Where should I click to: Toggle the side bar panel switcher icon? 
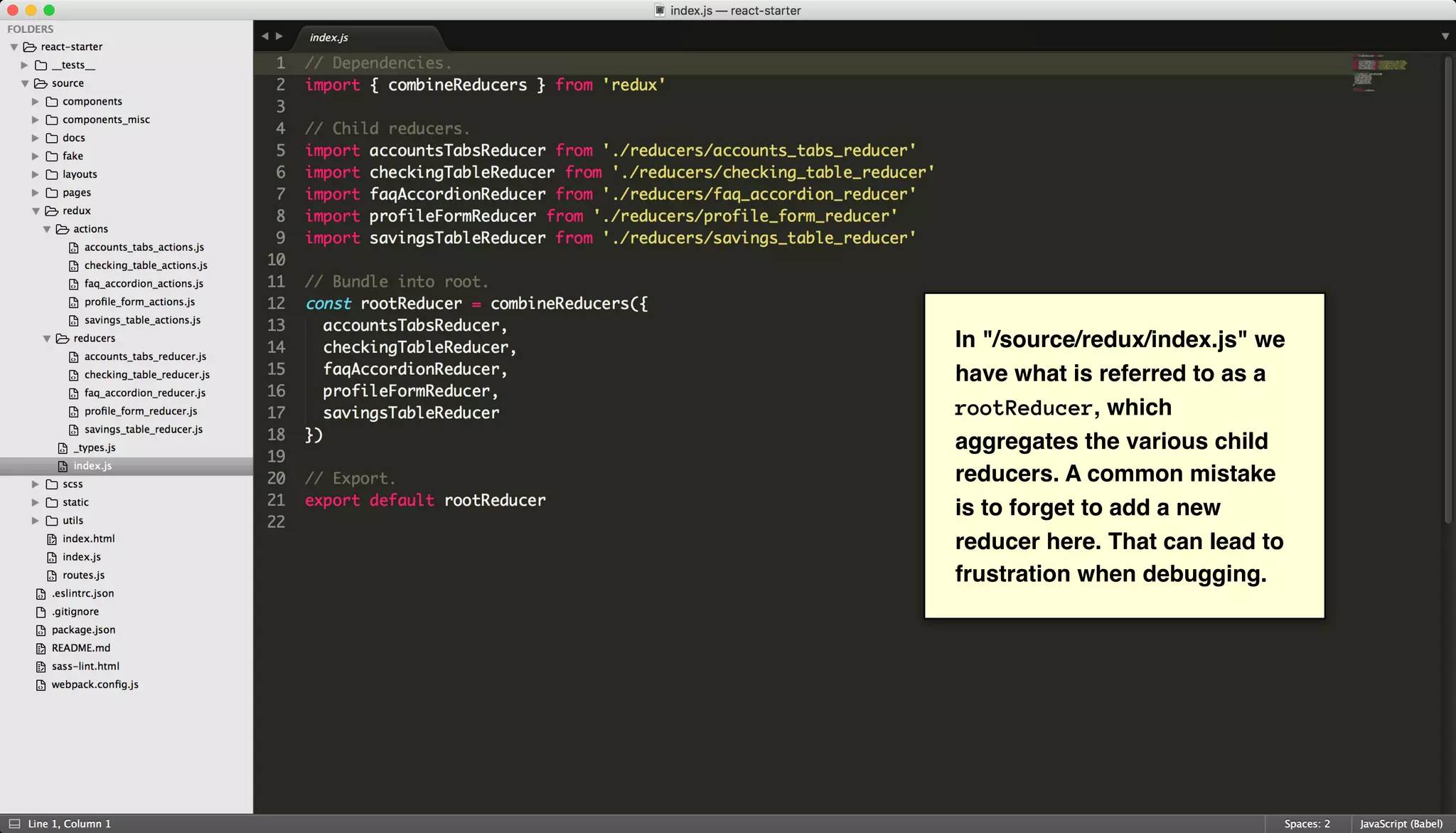(x=14, y=824)
